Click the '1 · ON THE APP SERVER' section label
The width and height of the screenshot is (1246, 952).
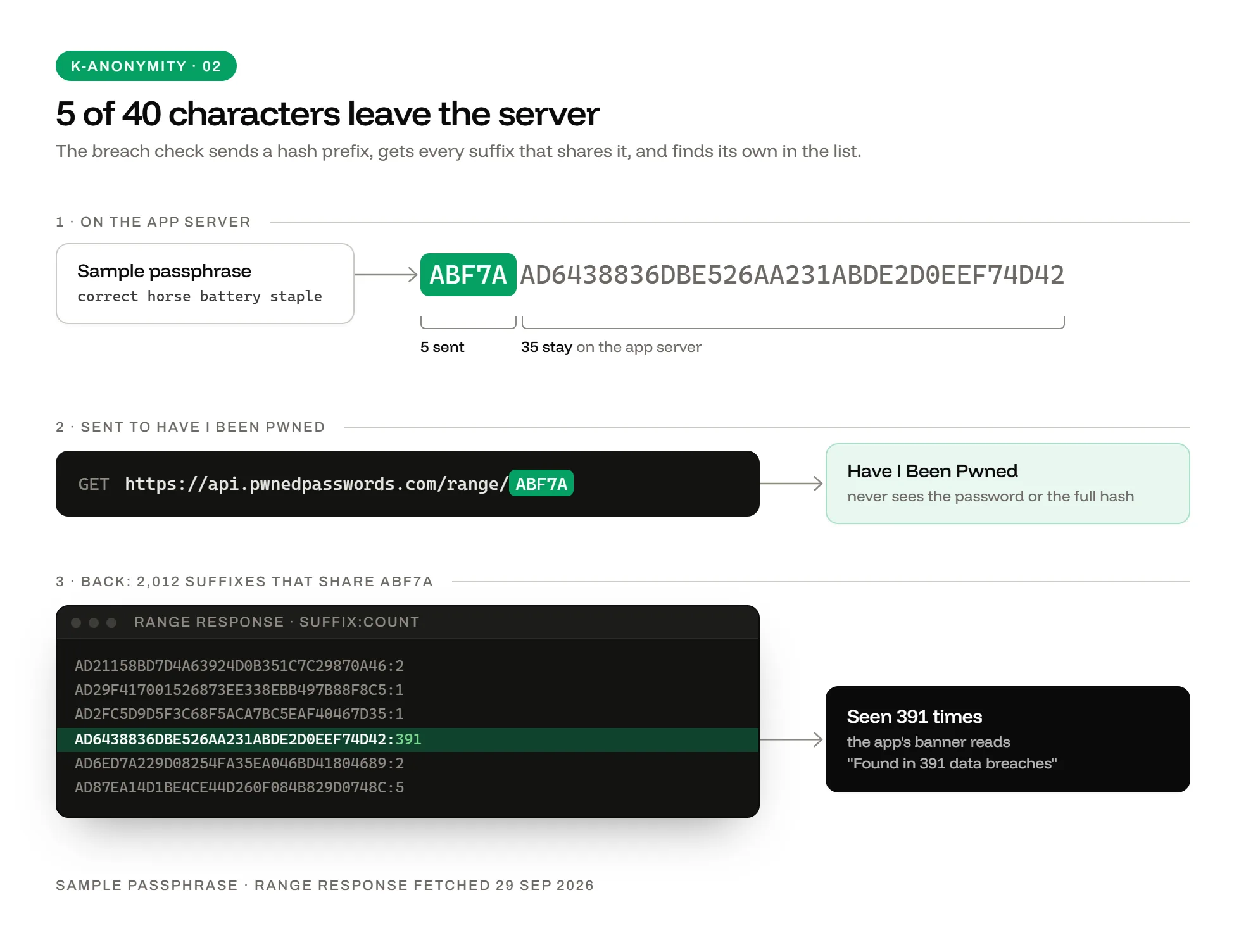pyautogui.click(x=153, y=222)
